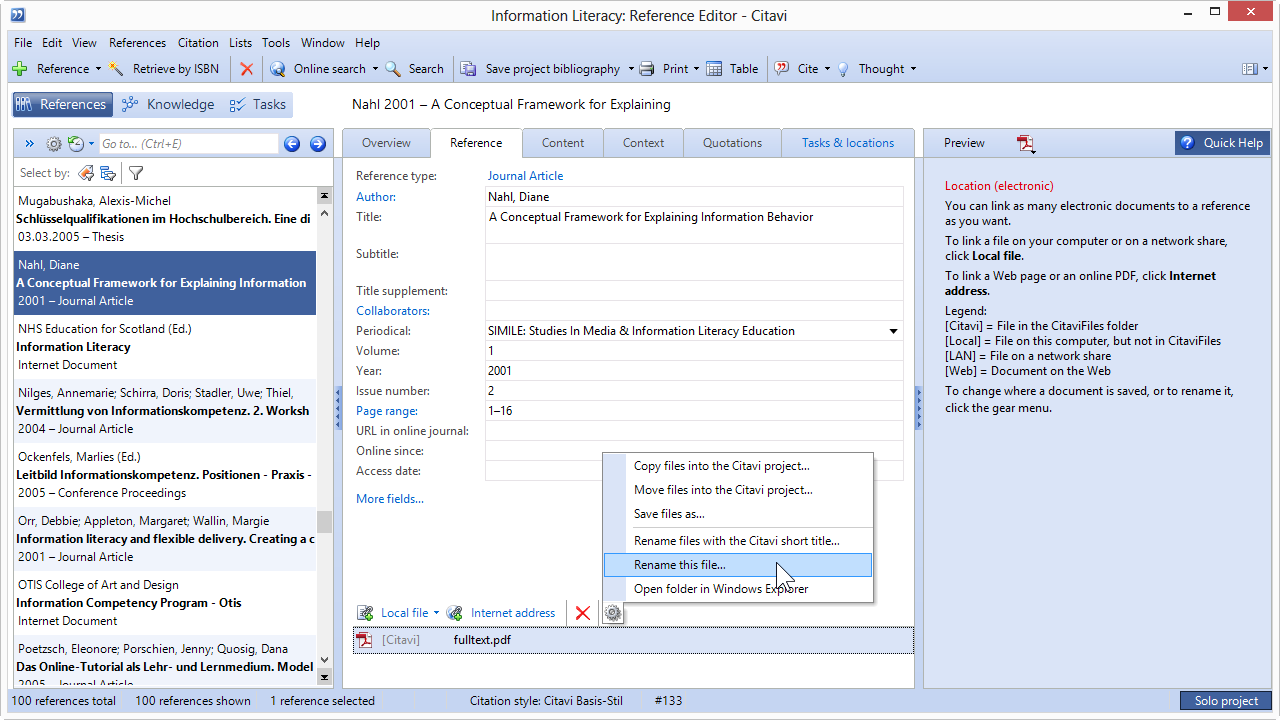
Task: Open the Cite dropdown arrow
Action: pyautogui.click(x=828, y=69)
